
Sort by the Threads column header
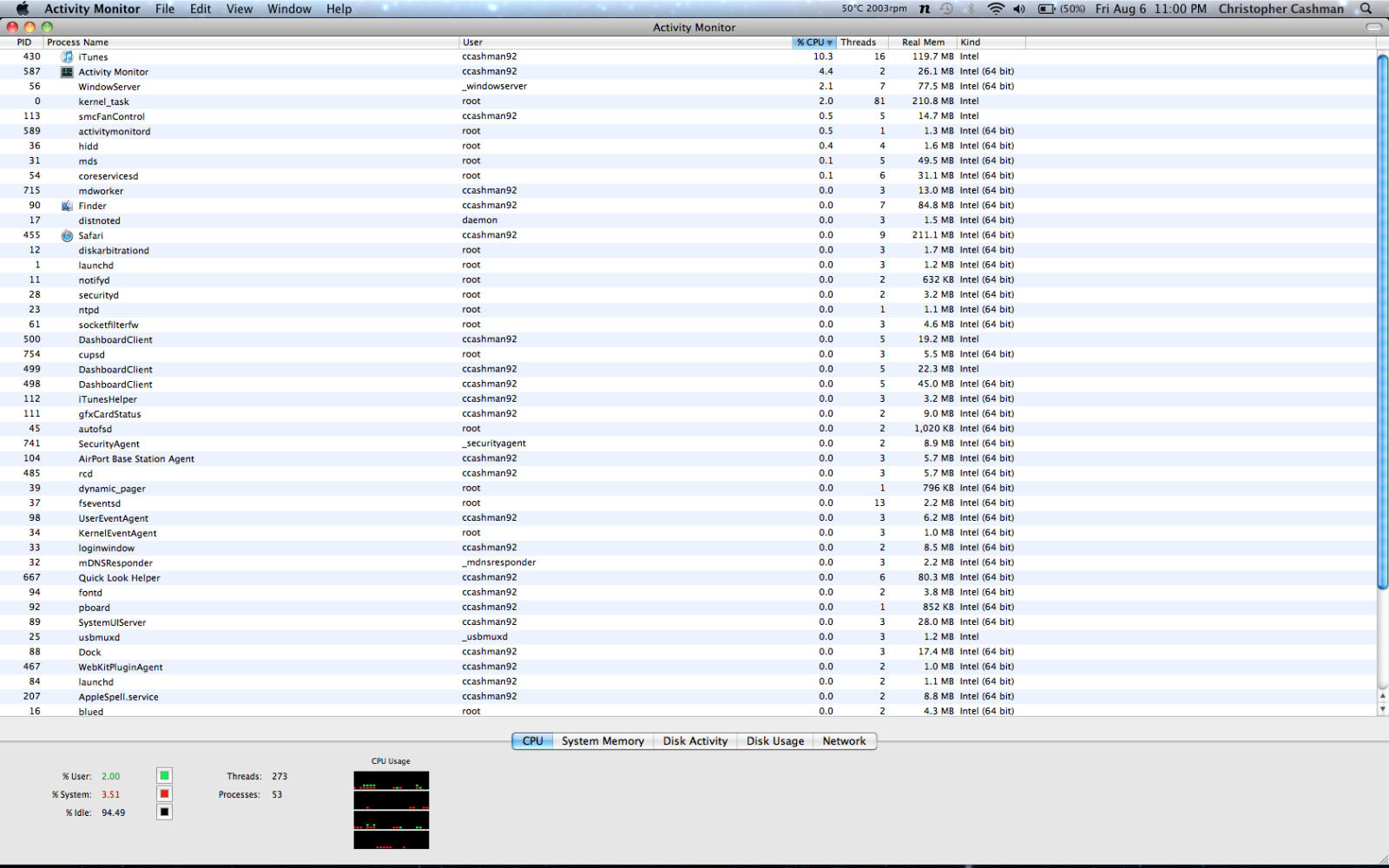coord(862,43)
